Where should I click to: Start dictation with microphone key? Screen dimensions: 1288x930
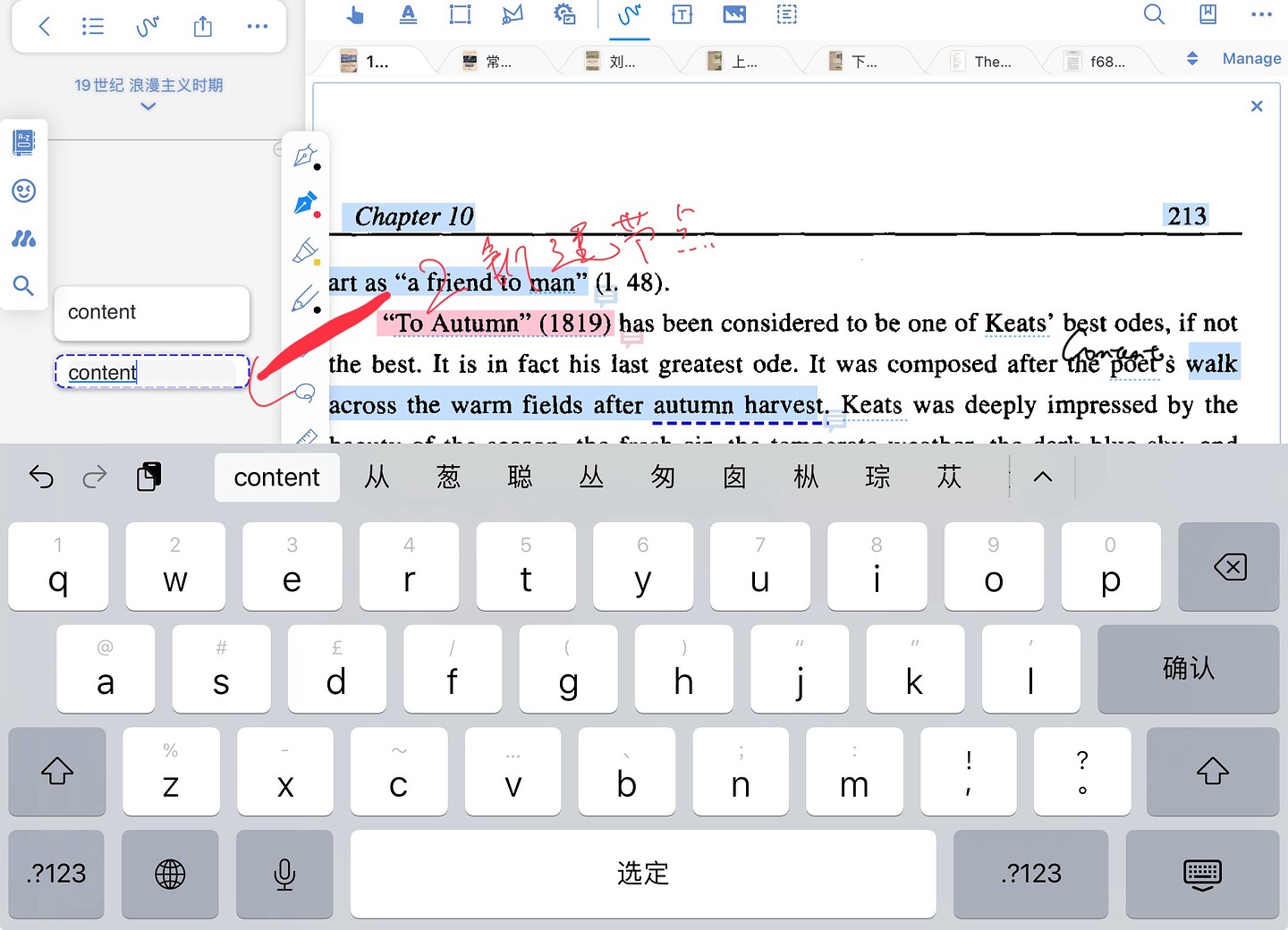pyautogui.click(x=284, y=874)
